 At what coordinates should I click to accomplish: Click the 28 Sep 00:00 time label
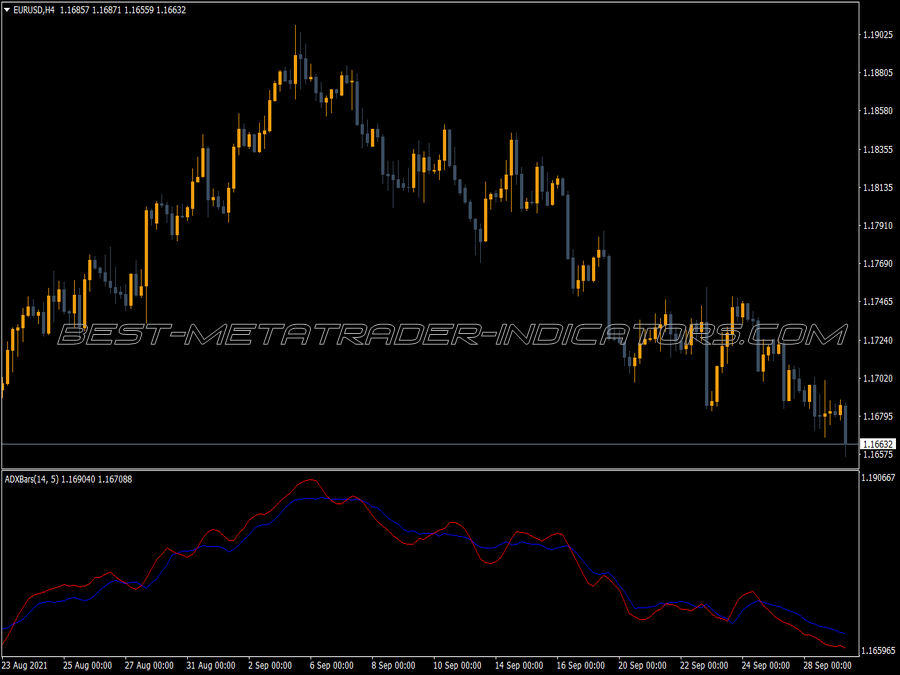click(x=828, y=666)
